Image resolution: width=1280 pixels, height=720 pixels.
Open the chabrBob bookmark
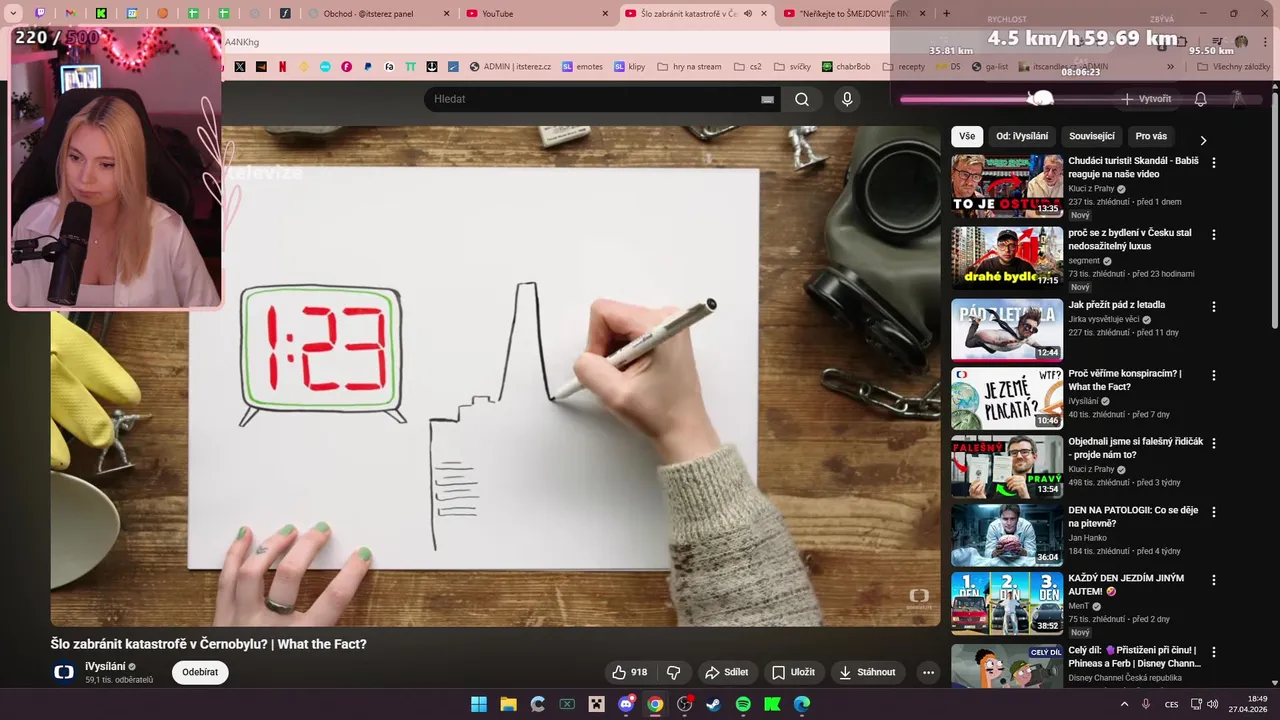click(846, 67)
